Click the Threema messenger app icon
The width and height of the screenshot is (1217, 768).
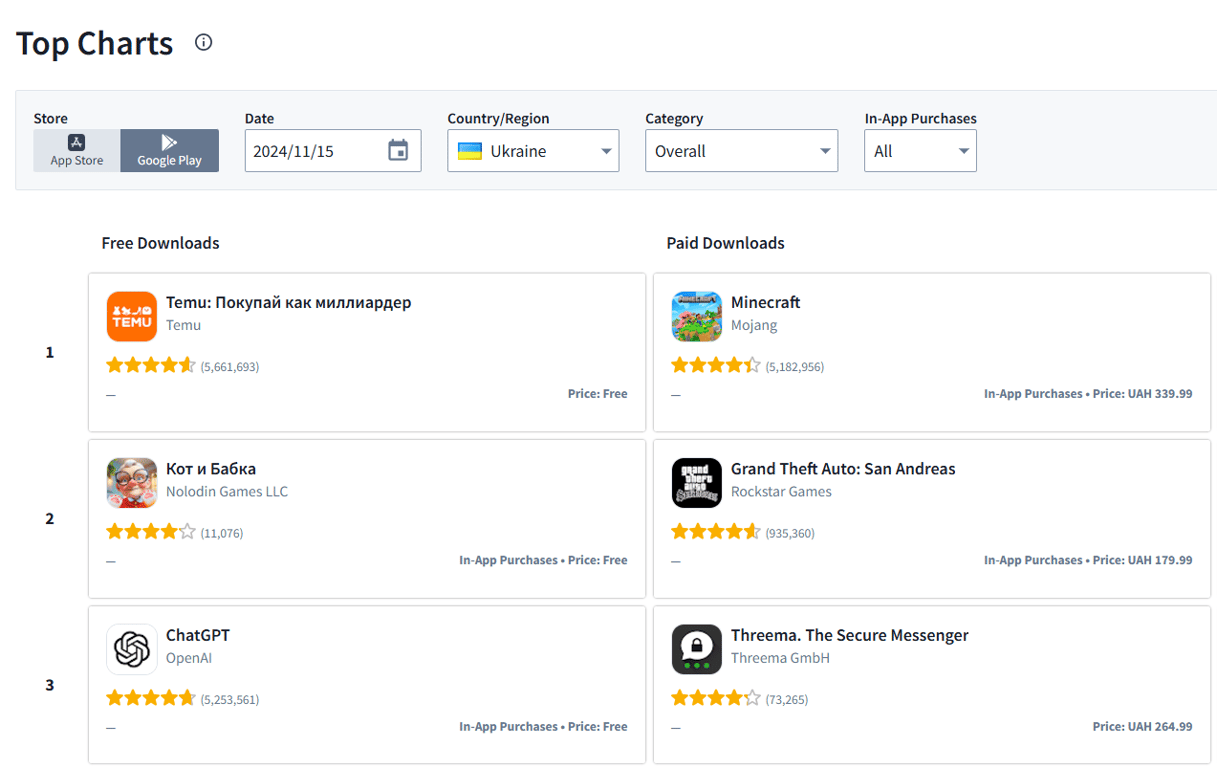[x=697, y=649]
